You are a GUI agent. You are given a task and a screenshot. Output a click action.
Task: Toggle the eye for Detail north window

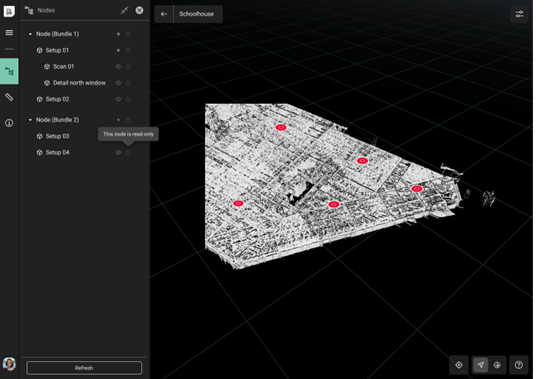pyautogui.click(x=118, y=83)
